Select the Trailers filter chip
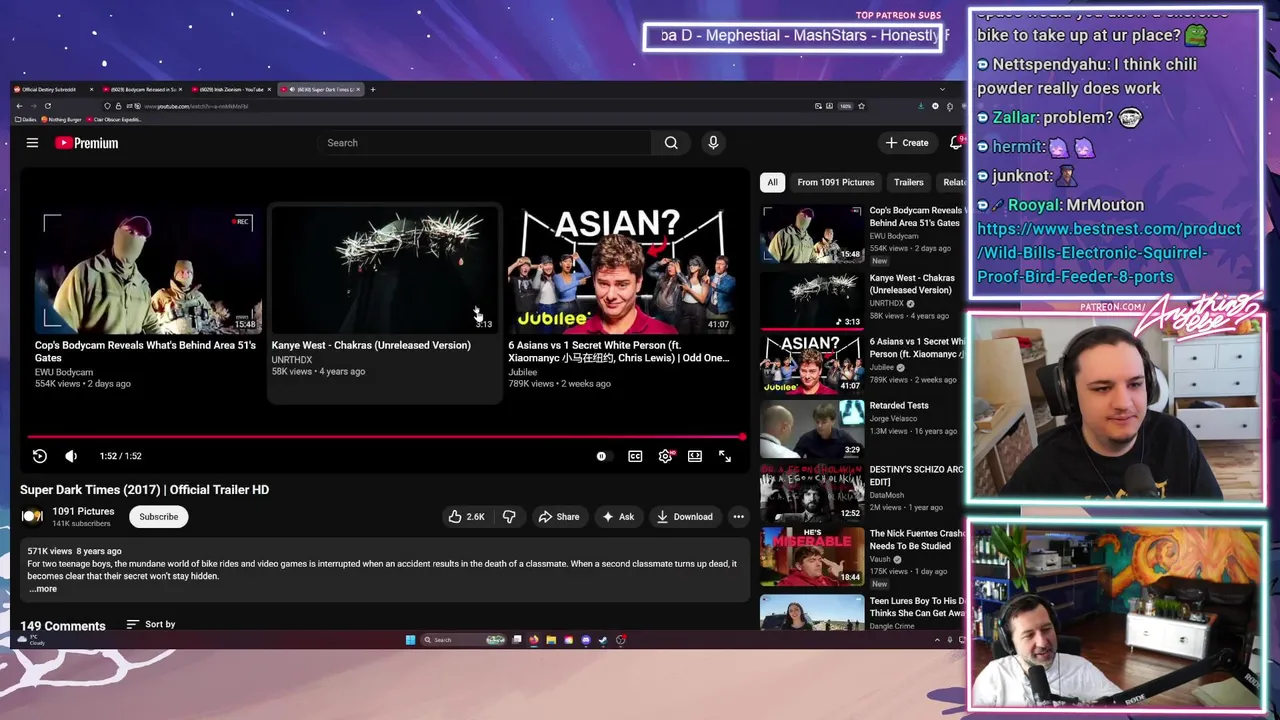 [908, 182]
